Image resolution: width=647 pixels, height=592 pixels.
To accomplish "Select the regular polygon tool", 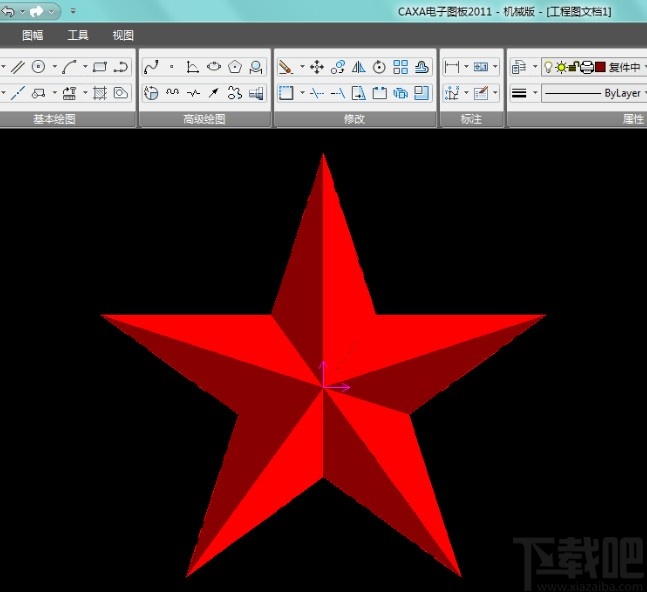I will pos(235,67).
